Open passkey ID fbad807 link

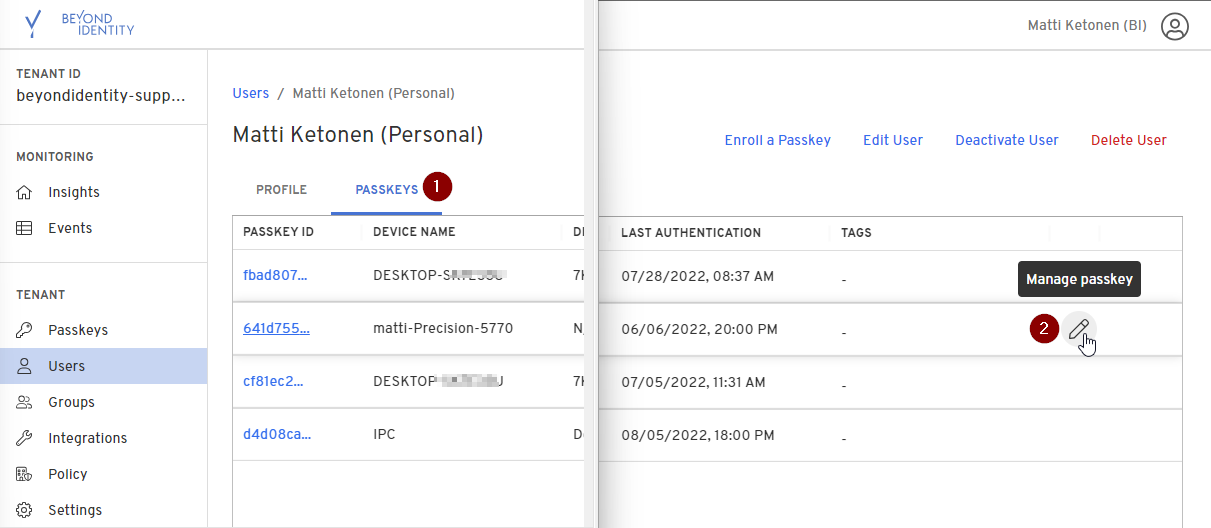(x=275, y=276)
